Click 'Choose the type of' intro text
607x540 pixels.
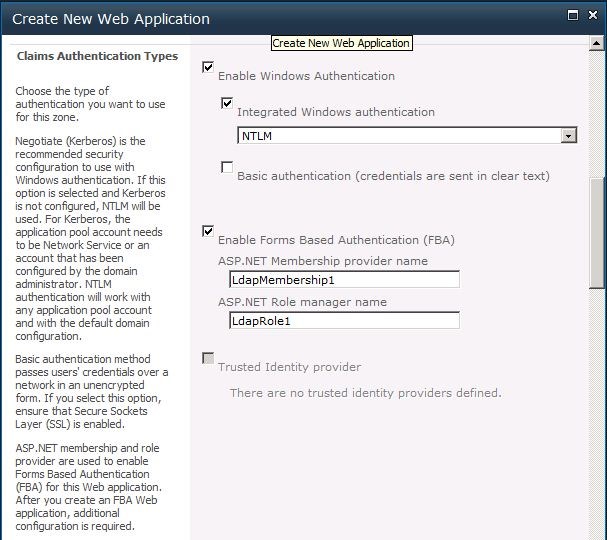point(90,104)
